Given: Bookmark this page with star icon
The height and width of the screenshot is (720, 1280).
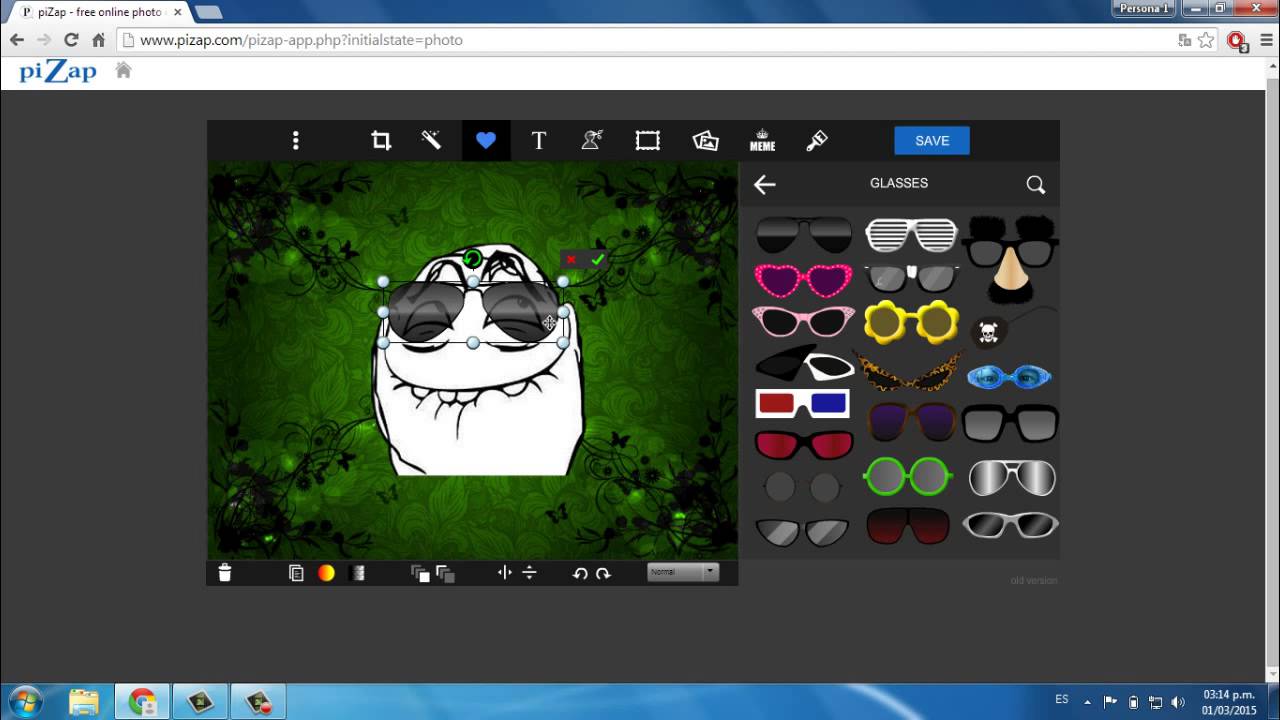Looking at the screenshot, I should click(1207, 40).
